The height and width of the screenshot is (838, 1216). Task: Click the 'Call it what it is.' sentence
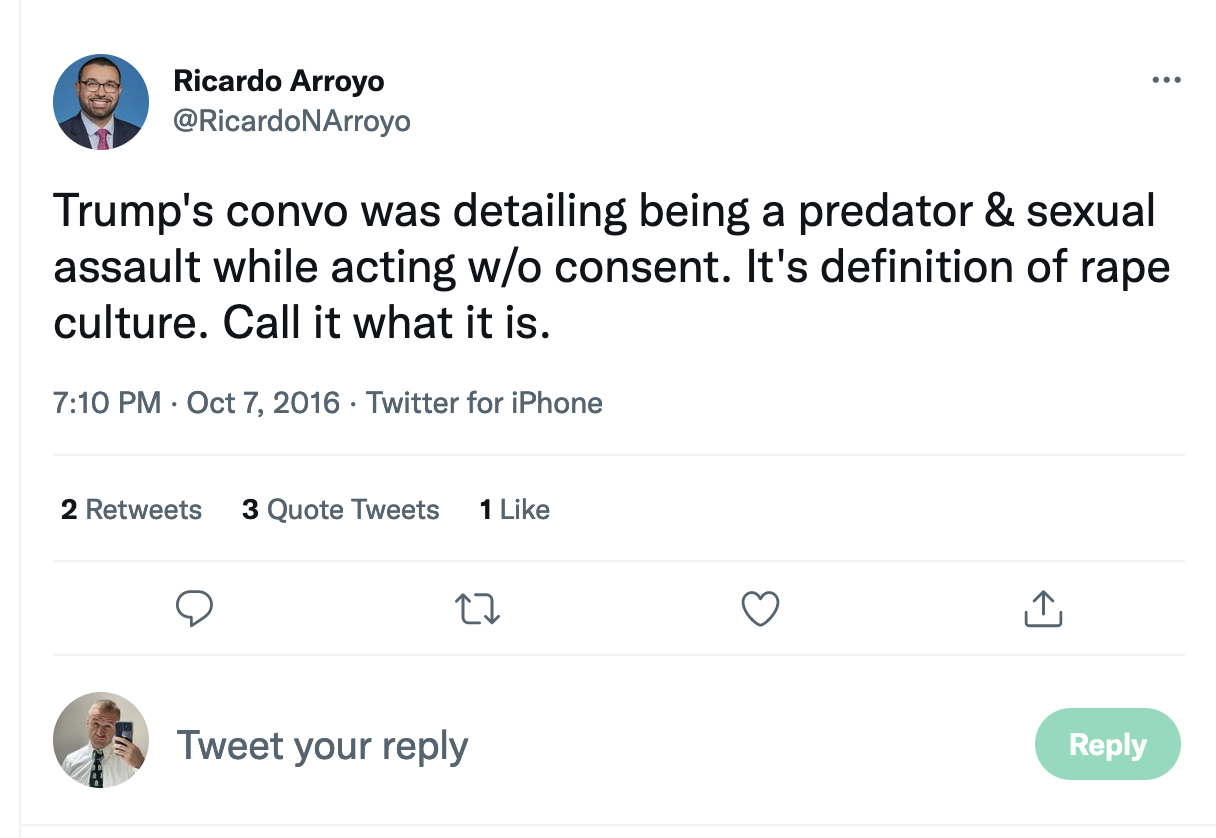[x=386, y=324]
